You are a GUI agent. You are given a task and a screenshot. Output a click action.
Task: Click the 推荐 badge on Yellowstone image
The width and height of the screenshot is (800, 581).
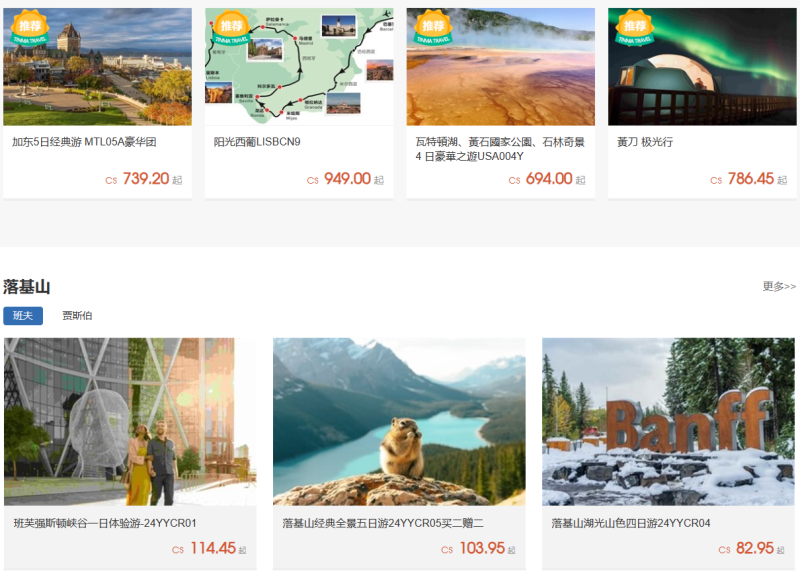tap(433, 28)
